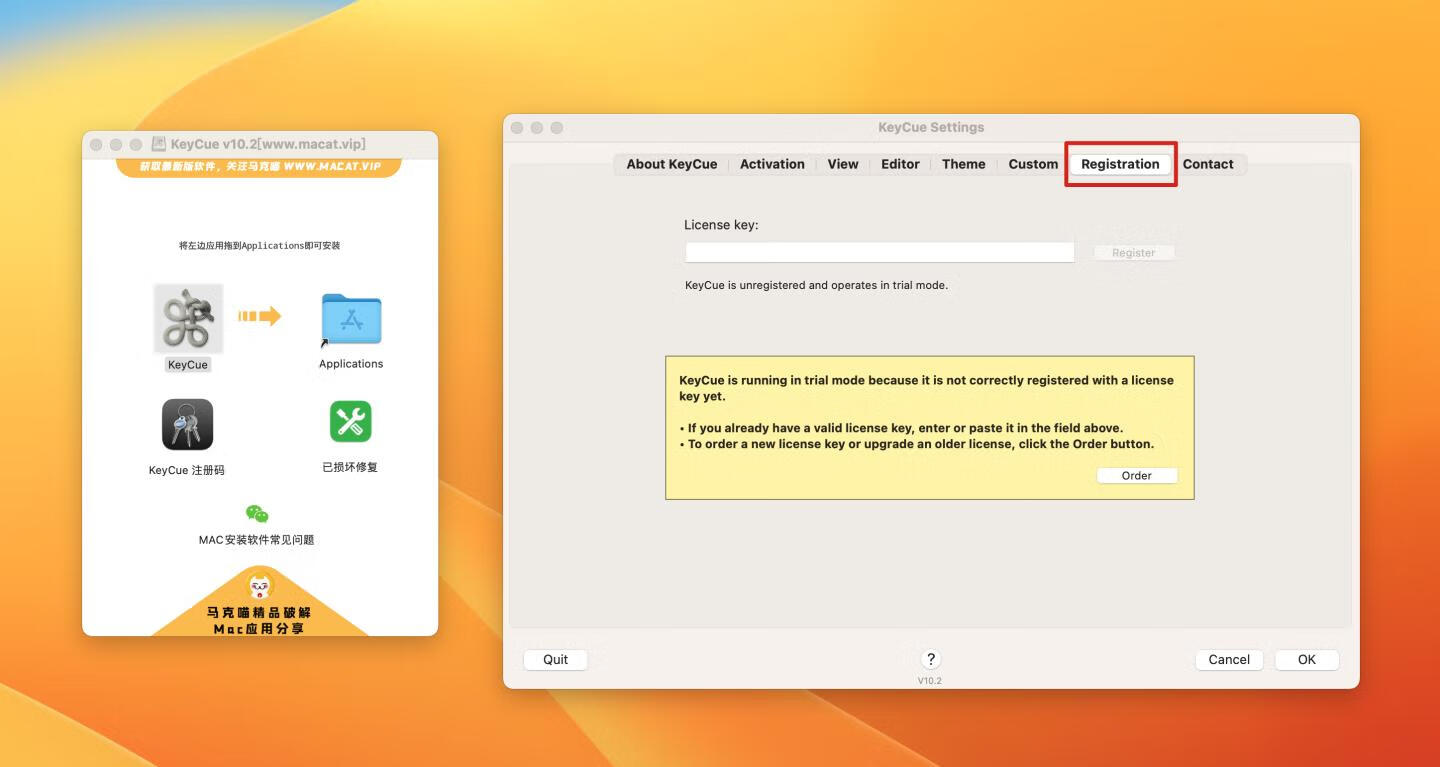The width and height of the screenshot is (1440, 767).
Task: Open the Custom tab
Action: click(x=1033, y=164)
